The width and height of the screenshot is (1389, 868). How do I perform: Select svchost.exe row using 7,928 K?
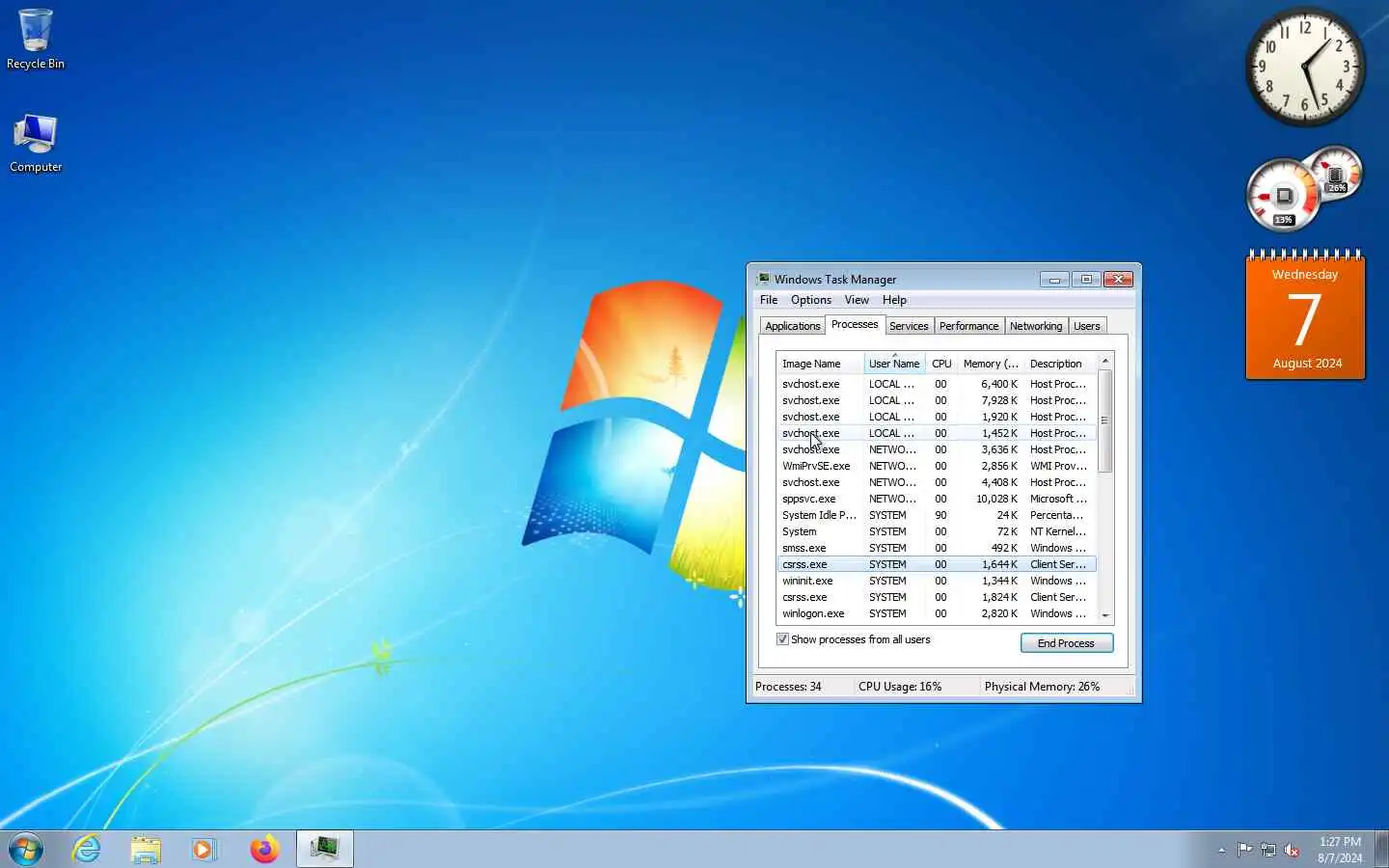(x=937, y=400)
